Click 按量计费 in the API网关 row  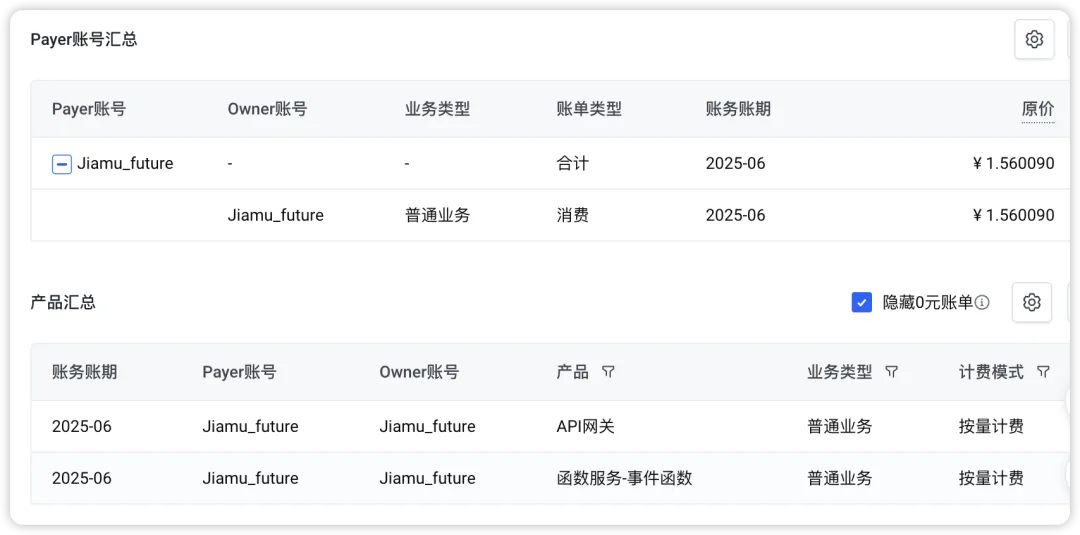pyautogui.click(x=991, y=427)
